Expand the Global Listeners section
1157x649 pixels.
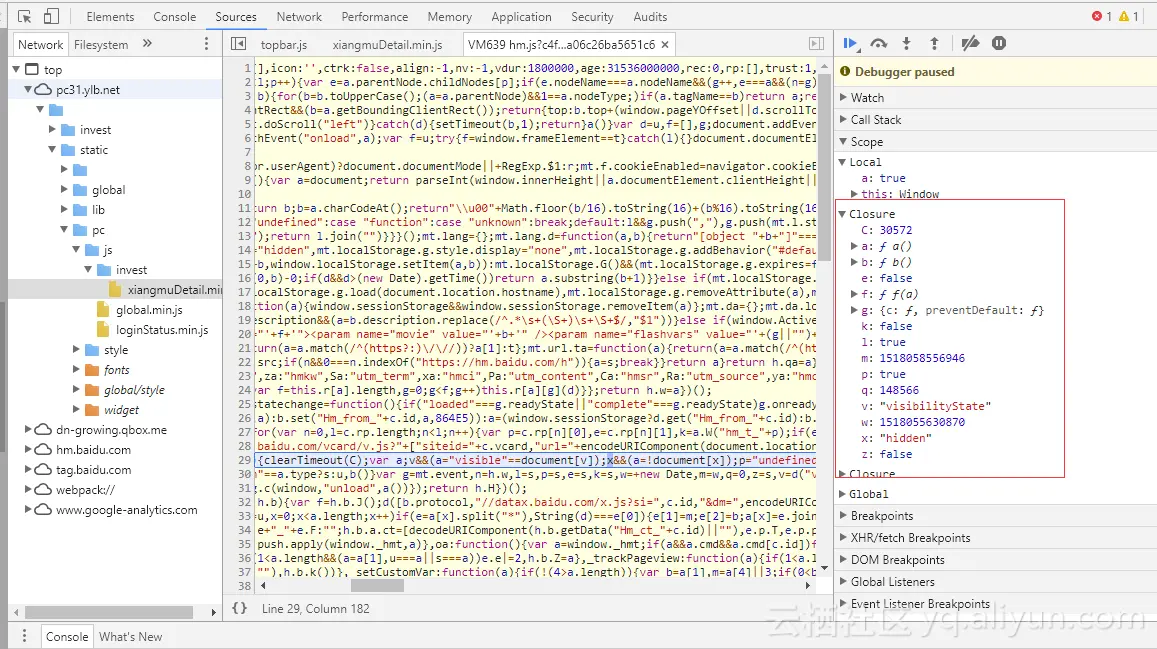point(844,582)
